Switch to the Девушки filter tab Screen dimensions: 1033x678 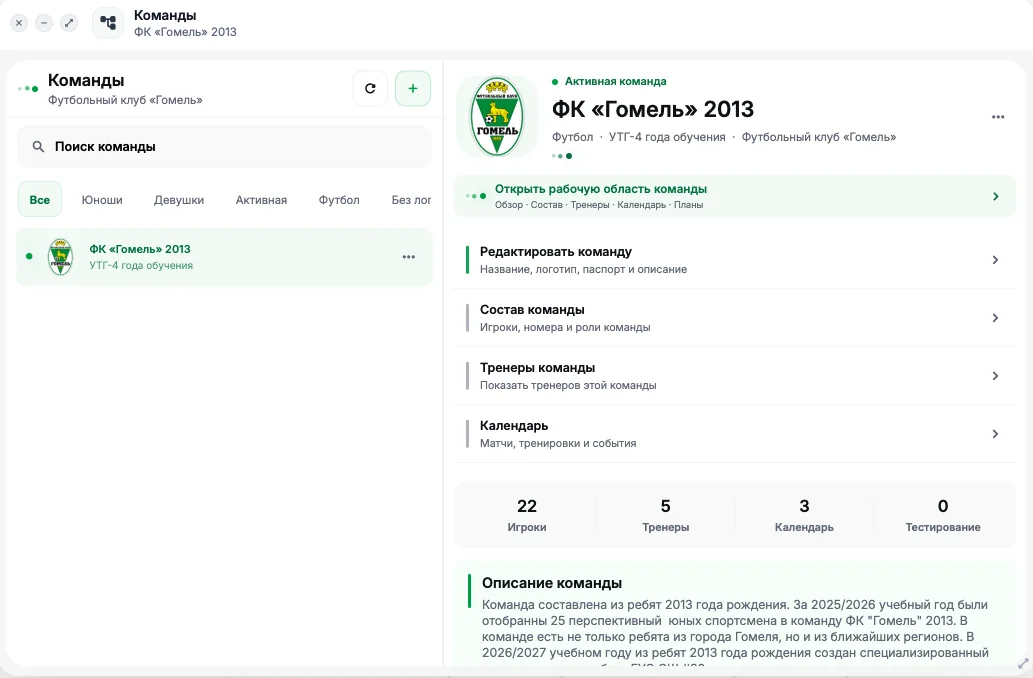click(x=179, y=200)
